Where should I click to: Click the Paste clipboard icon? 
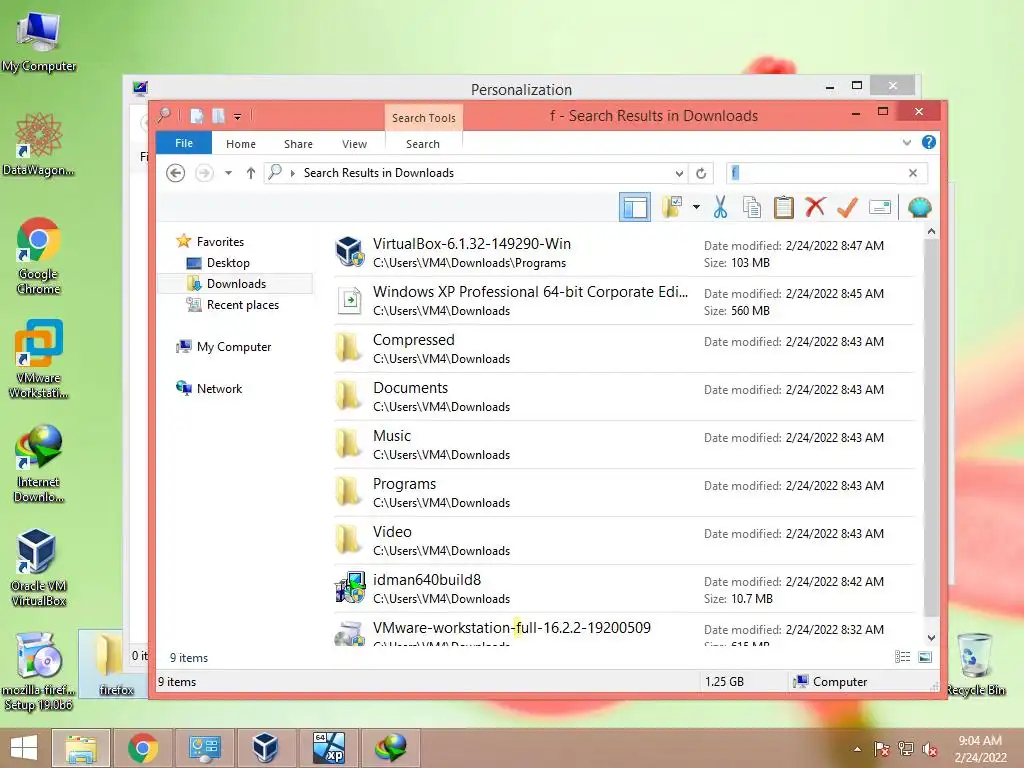point(784,208)
